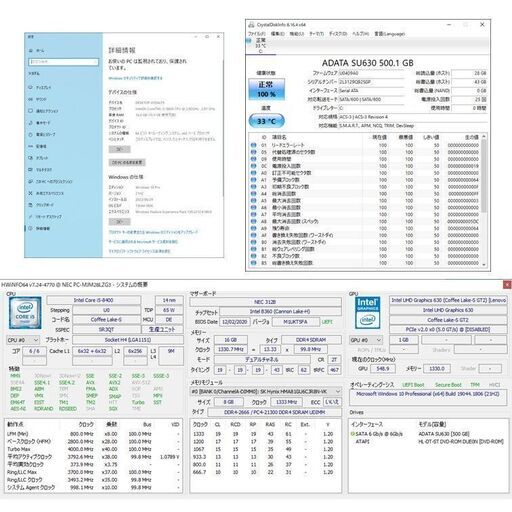Click the CrystalDiskInfo app icon in the title bar
The width and height of the screenshot is (512, 512).
[251, 25]
